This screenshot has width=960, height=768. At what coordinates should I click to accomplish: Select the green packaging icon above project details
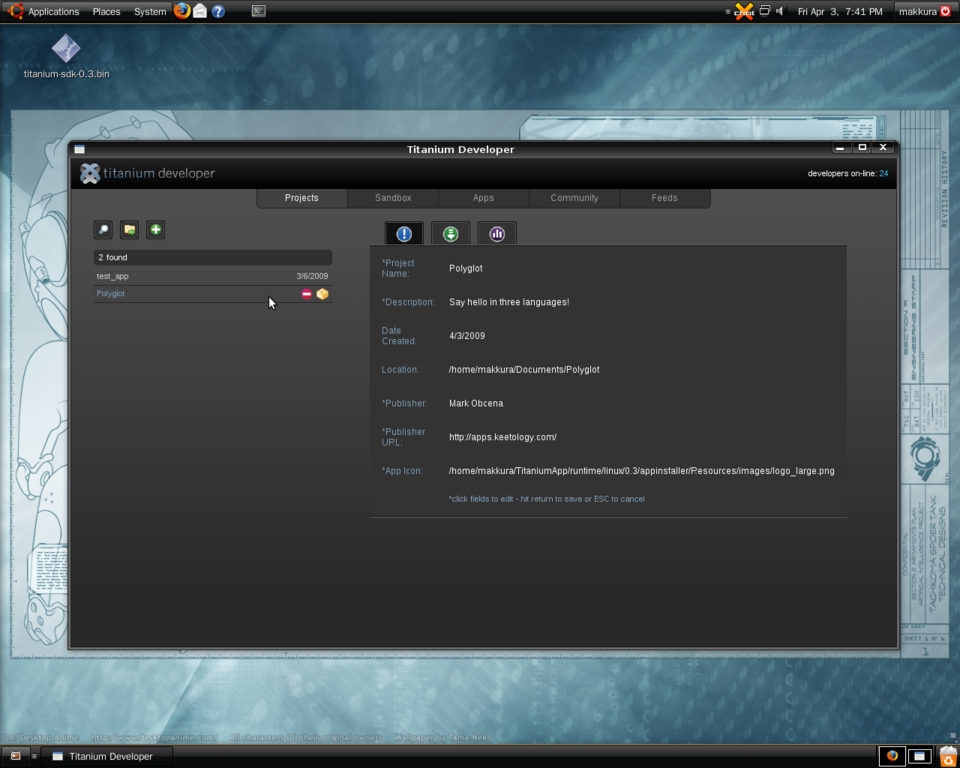(450, 233)
